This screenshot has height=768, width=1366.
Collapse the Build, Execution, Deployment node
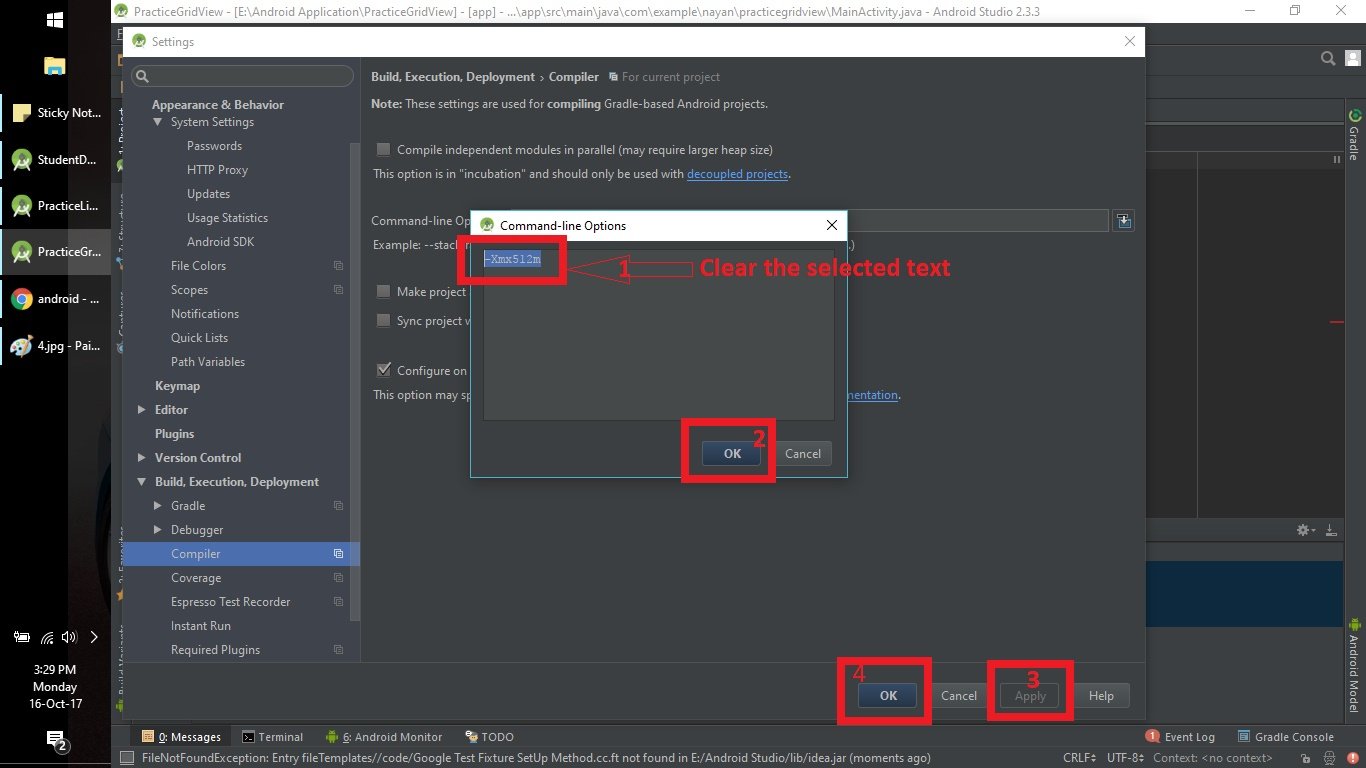141,482
